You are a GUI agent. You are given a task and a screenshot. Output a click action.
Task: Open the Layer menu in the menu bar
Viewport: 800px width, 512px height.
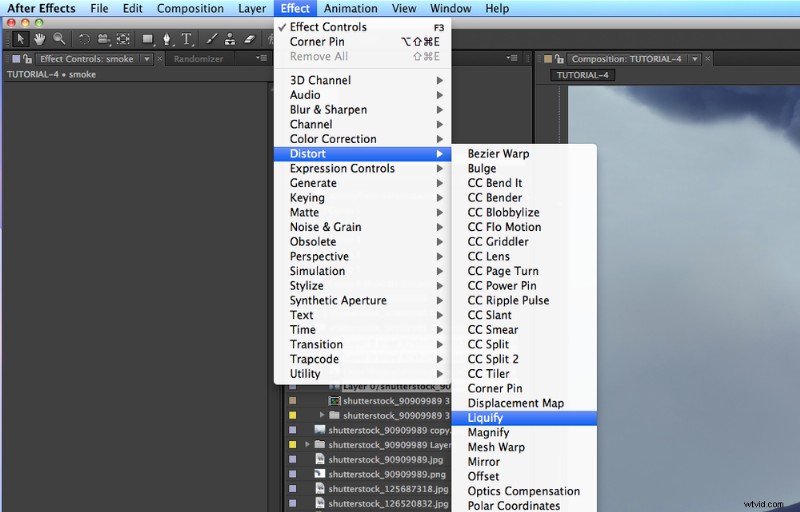point(252,8)
